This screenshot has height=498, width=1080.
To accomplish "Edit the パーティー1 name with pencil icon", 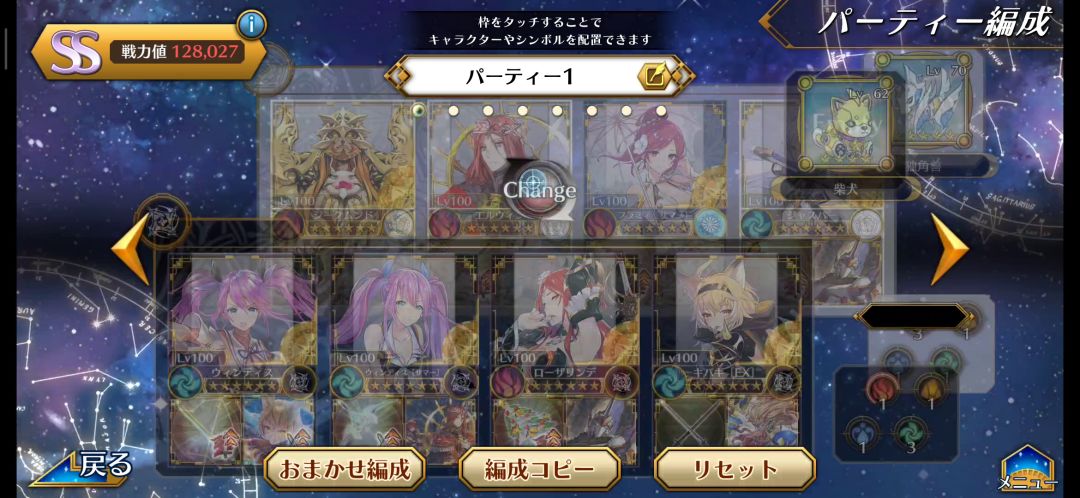I will coord(651,76).
